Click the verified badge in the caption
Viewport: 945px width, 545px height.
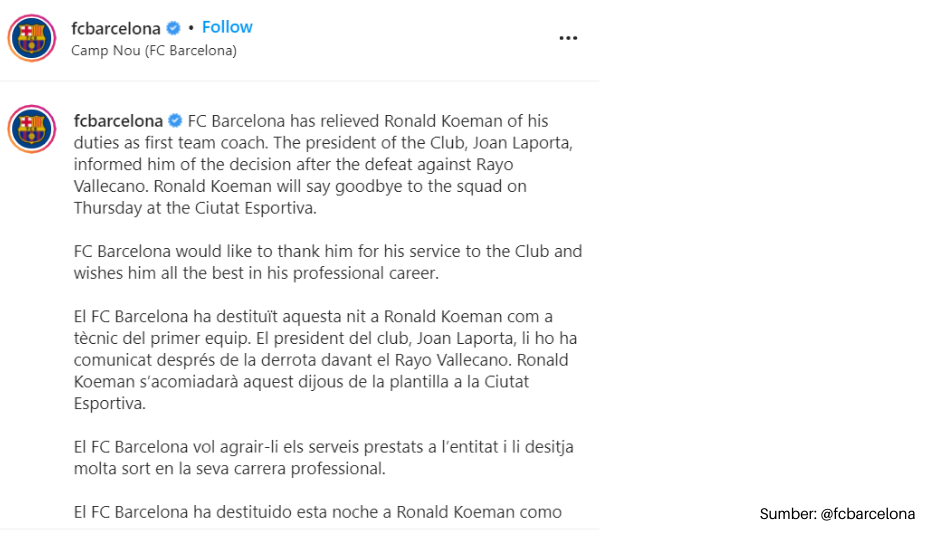(175, 121)
